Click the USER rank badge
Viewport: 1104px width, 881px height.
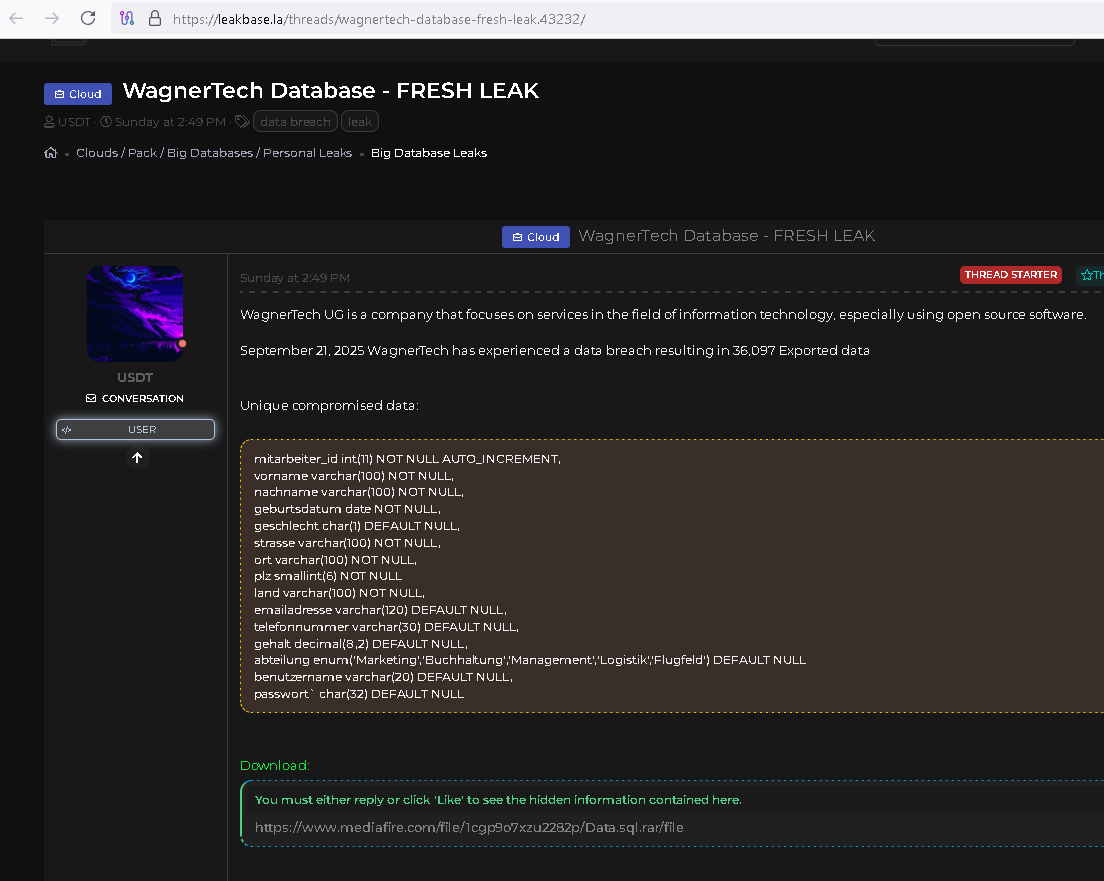click(x=135, y=429)
